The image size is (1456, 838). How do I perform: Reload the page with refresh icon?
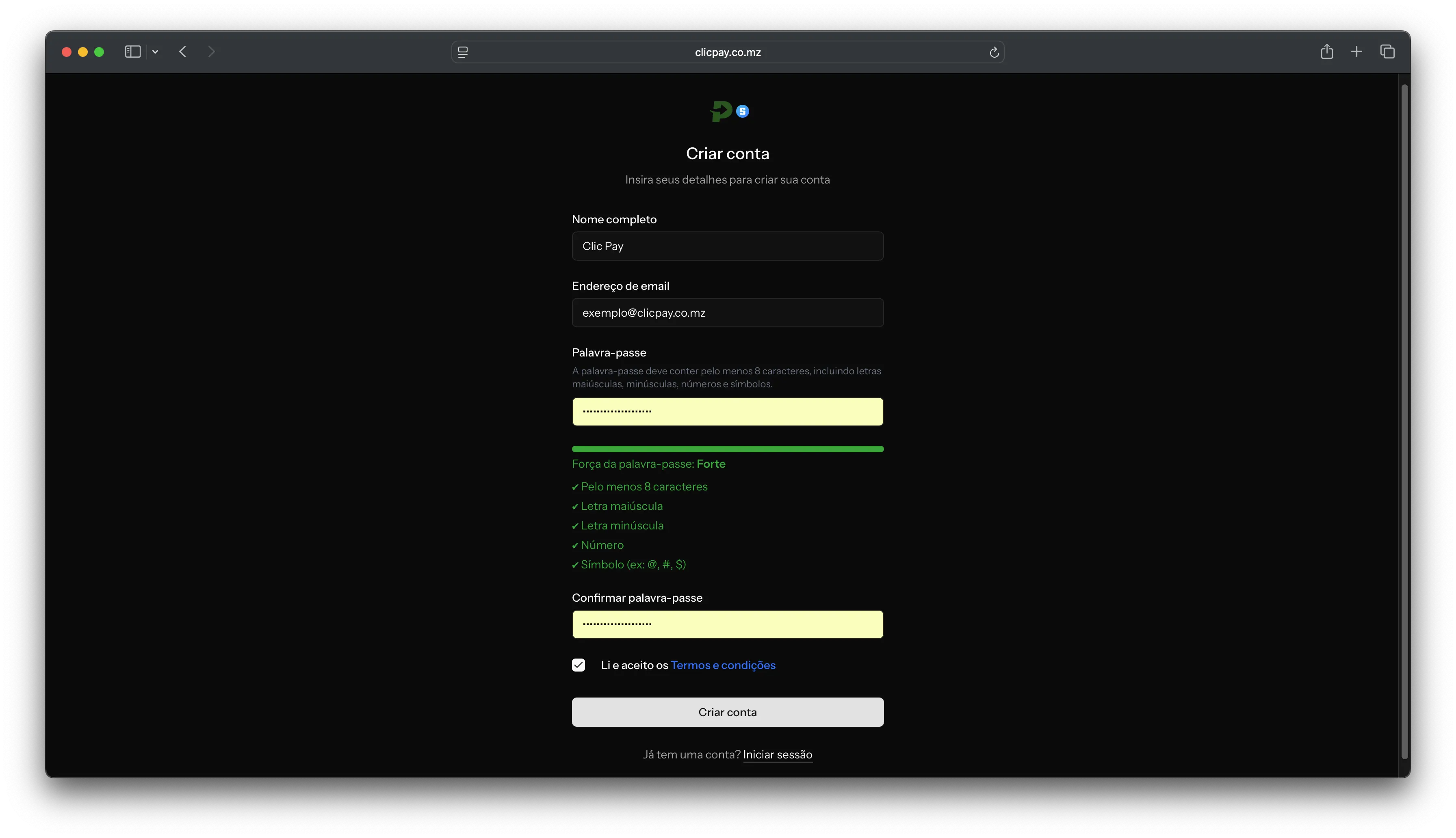[x=994, y=52]
